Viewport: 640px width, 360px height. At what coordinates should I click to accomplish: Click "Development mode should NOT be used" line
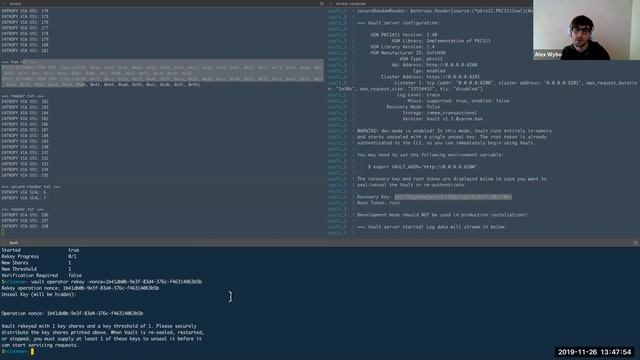[x=442, y=215]
